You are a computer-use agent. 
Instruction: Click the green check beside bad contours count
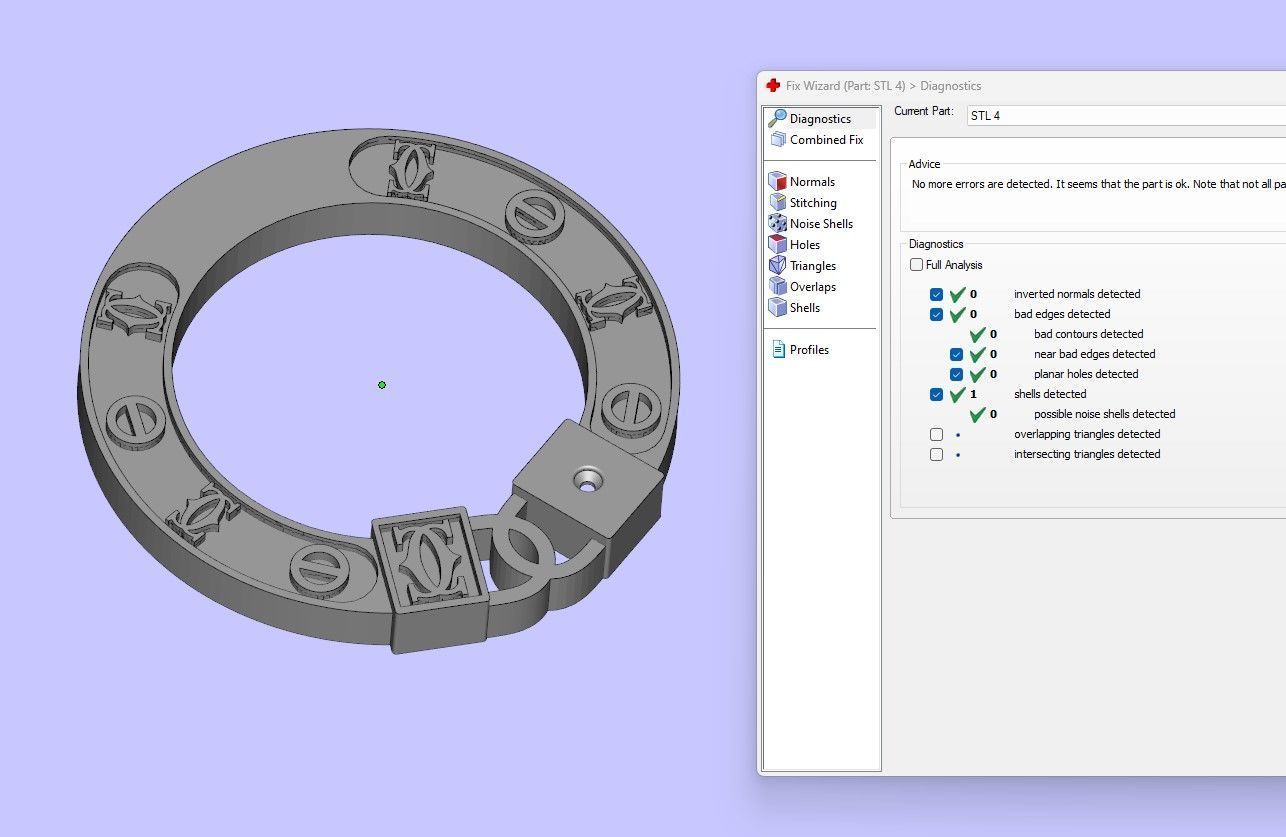pos(977,334)
